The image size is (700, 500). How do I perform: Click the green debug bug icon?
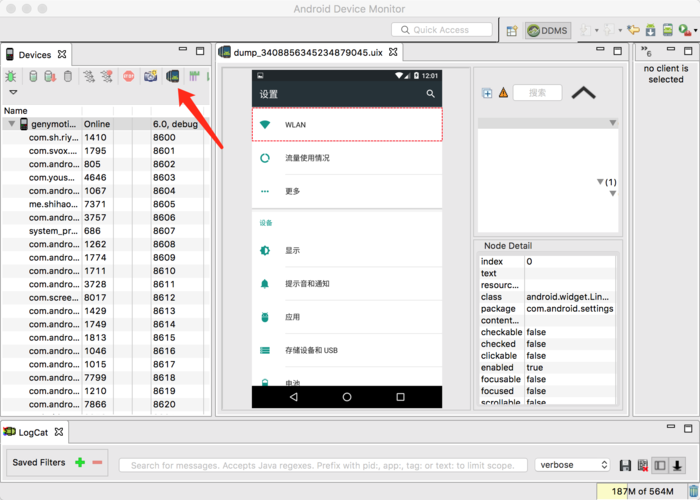click(x=11, y=76)
